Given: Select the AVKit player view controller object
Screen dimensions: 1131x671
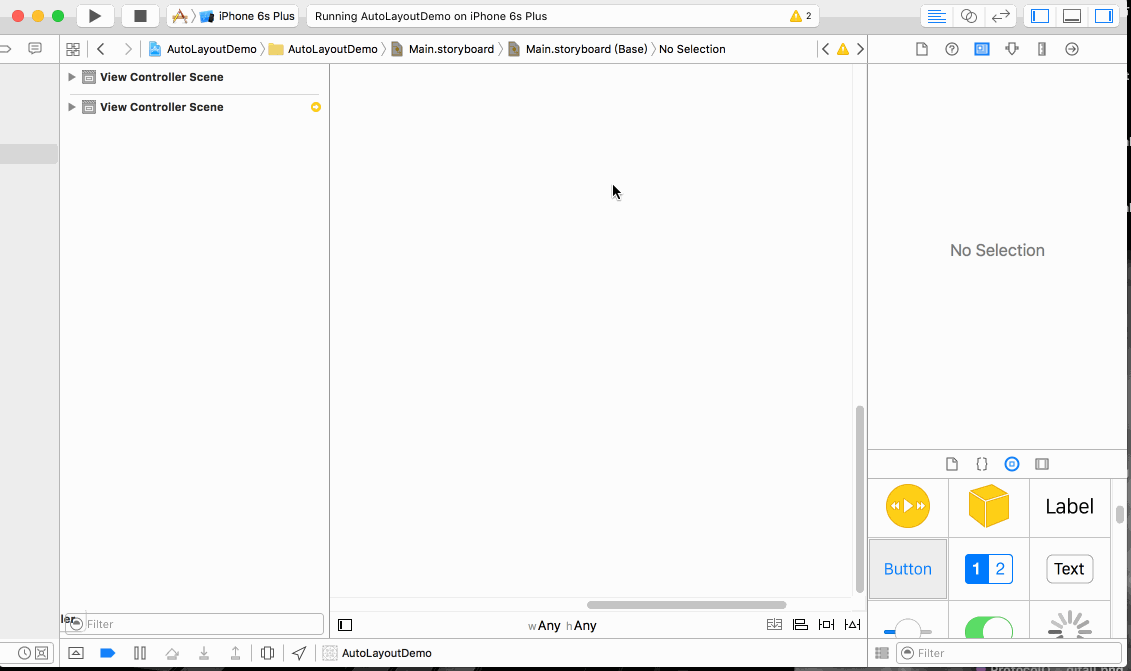Looking at the screenshot, I should (907, 506).
